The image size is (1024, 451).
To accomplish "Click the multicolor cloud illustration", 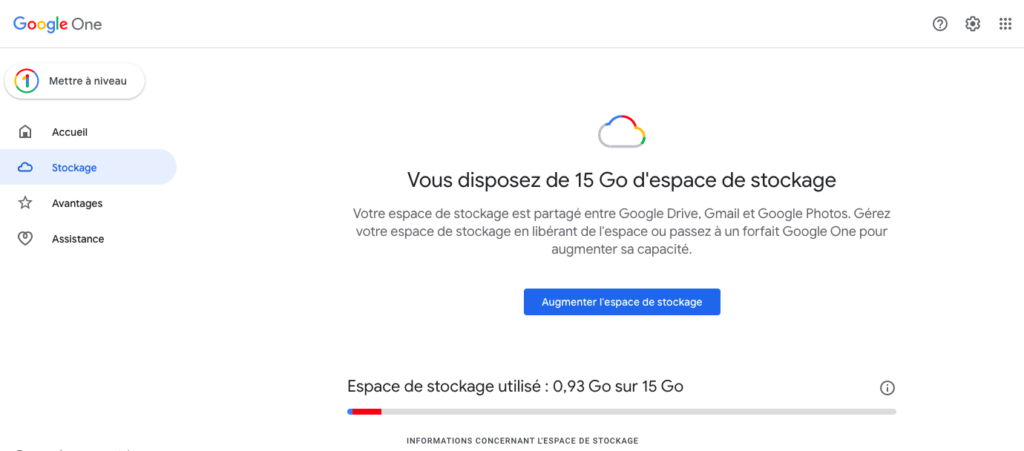I will [x=622, y=131].
